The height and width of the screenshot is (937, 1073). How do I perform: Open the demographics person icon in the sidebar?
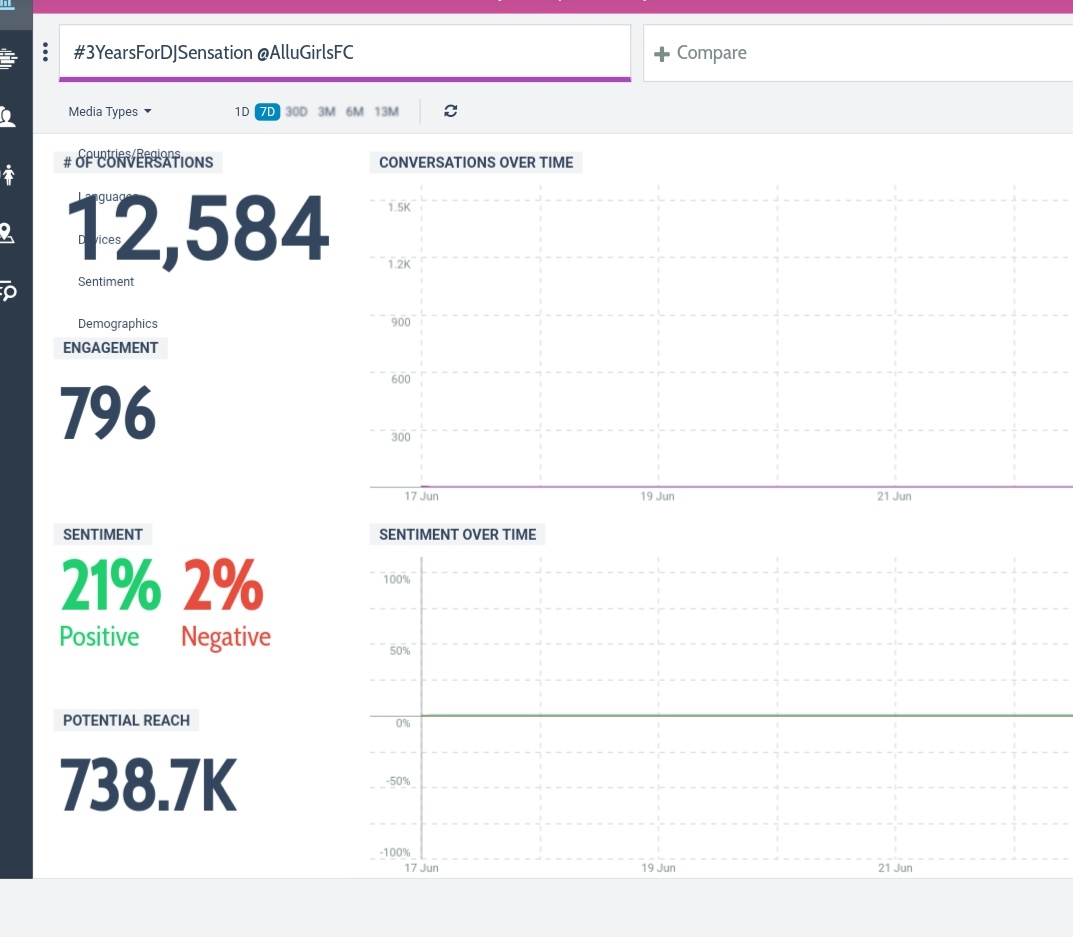(9, 175)
